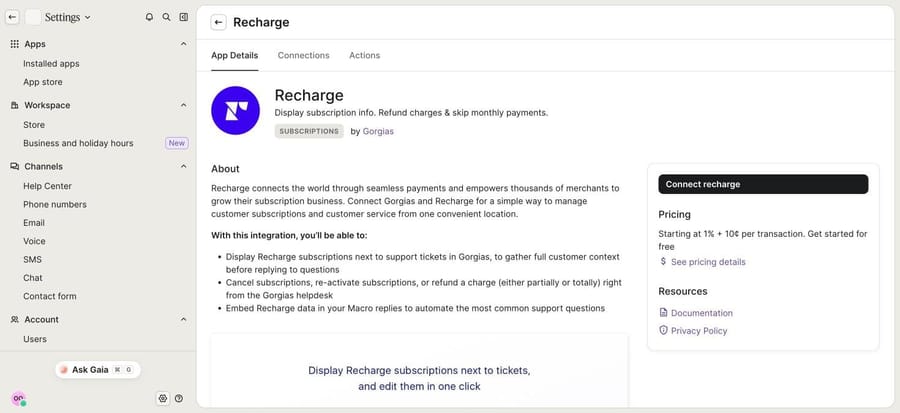Click the Connect recharge button
This screenshot has width=900, height=413.
(x=763, y=184)
